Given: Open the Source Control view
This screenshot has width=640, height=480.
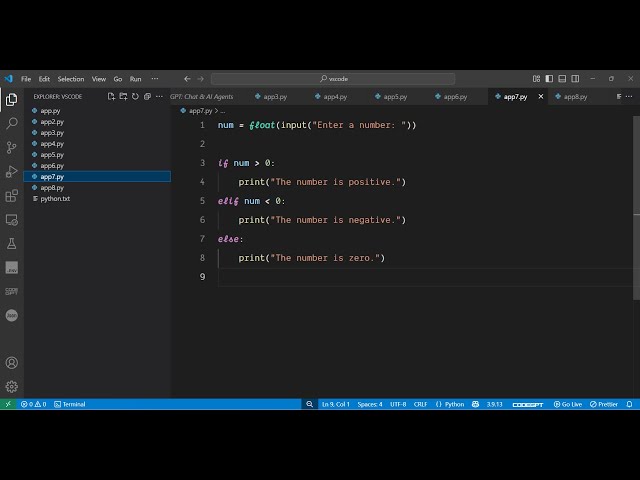Looking at the screenshot, I should (11, 147).
